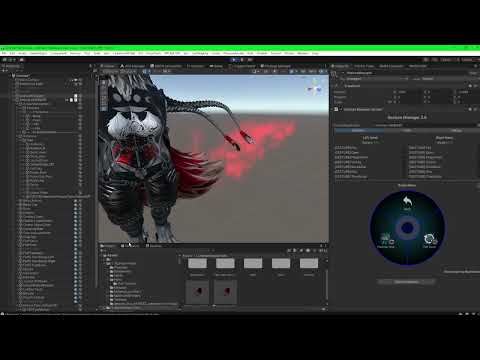Click the wide button below the radial menu
480x360 pixels.
point(407,282)
